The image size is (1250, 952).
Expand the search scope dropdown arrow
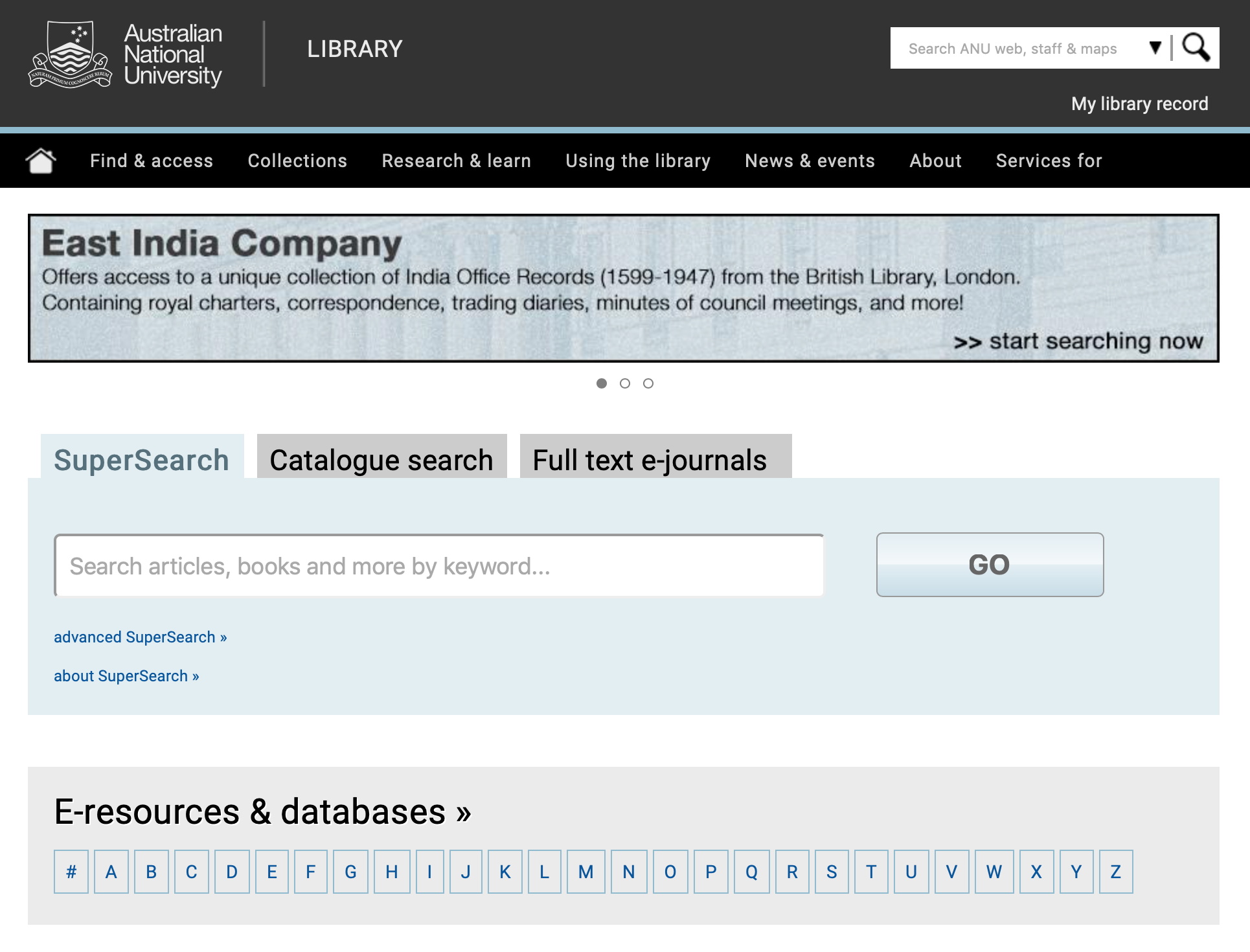point(1155,48)
